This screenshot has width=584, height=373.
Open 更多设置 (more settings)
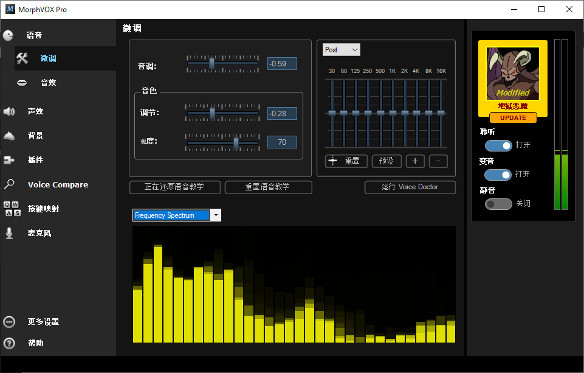click(43, 322)
